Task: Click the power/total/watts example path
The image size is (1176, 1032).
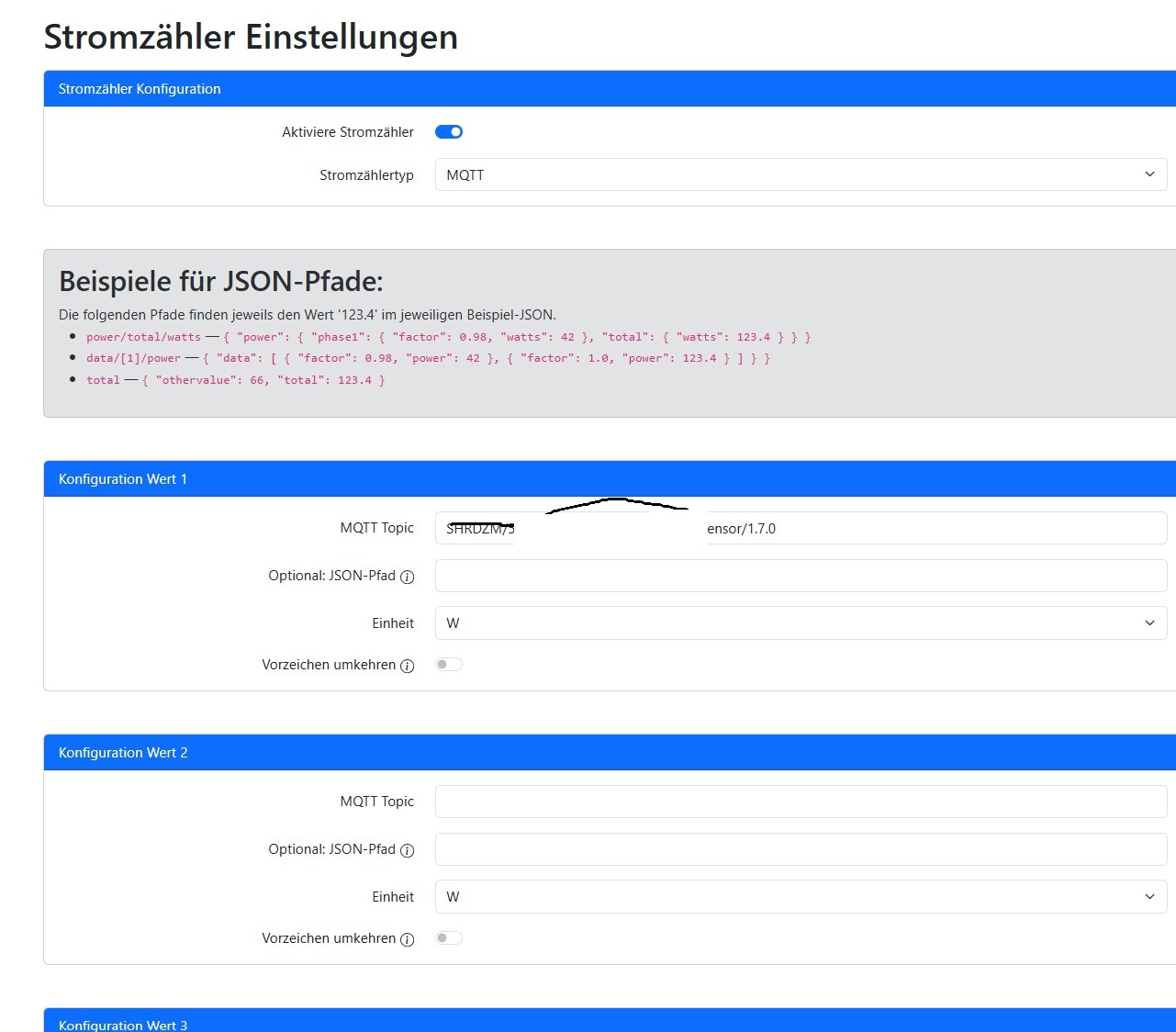Action: [143, 337]
